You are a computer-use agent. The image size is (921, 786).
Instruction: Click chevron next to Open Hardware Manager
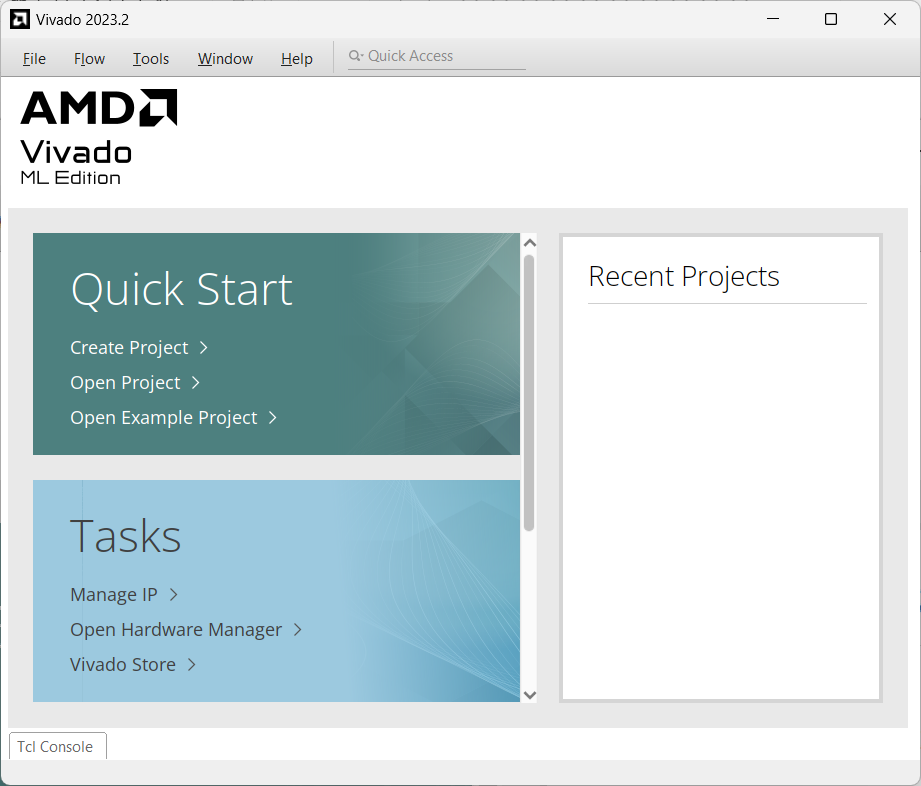click(x=298, y=630)
